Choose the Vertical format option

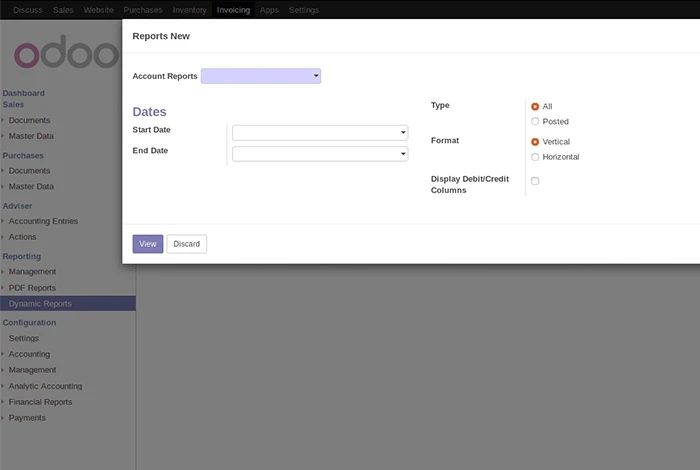click(x=535, y=142)
